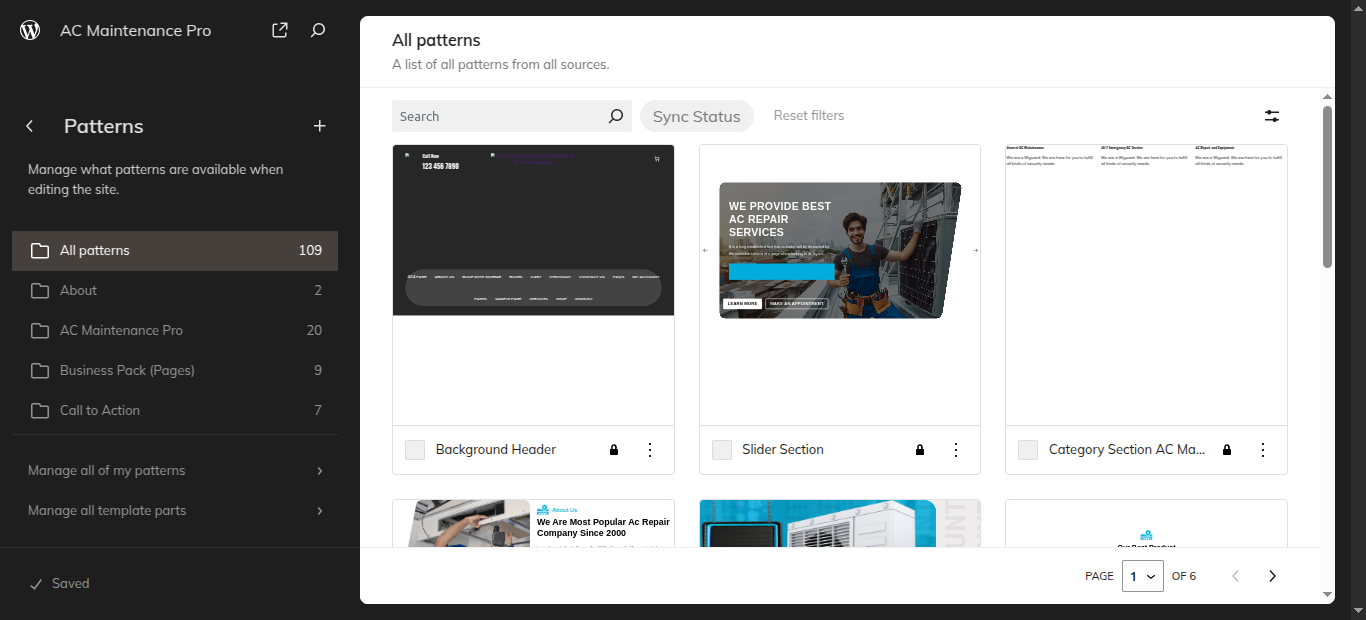1366x620 pixels.
Task: Click the Background Header pattern title
Action: [496, 450]
